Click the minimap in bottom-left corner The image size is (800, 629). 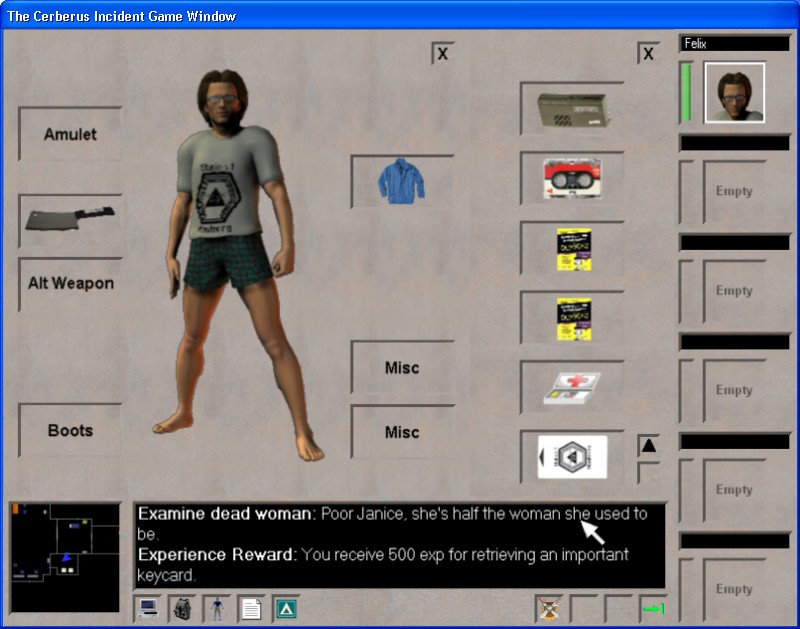(x=65, y=557)
